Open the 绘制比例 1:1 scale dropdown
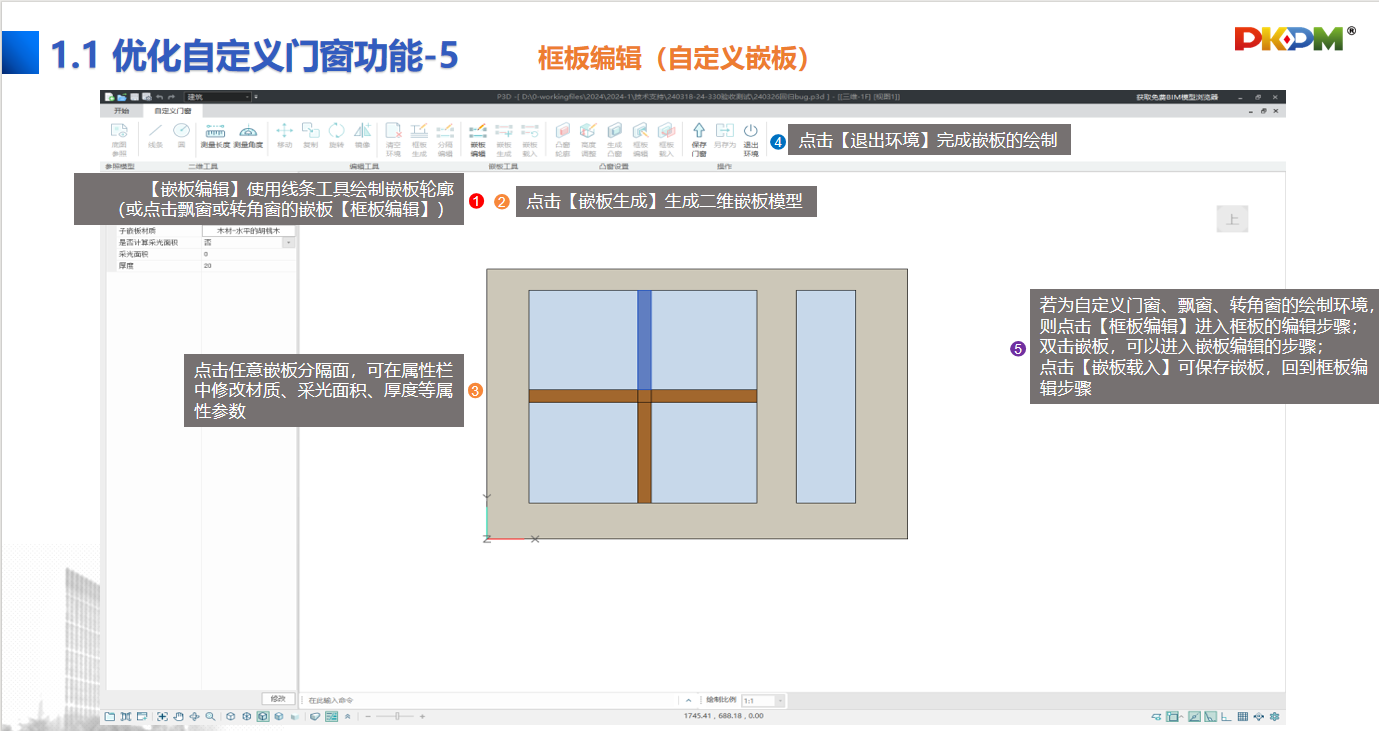The height and width of the screenshot is (731, 1379). pos(780,701)
